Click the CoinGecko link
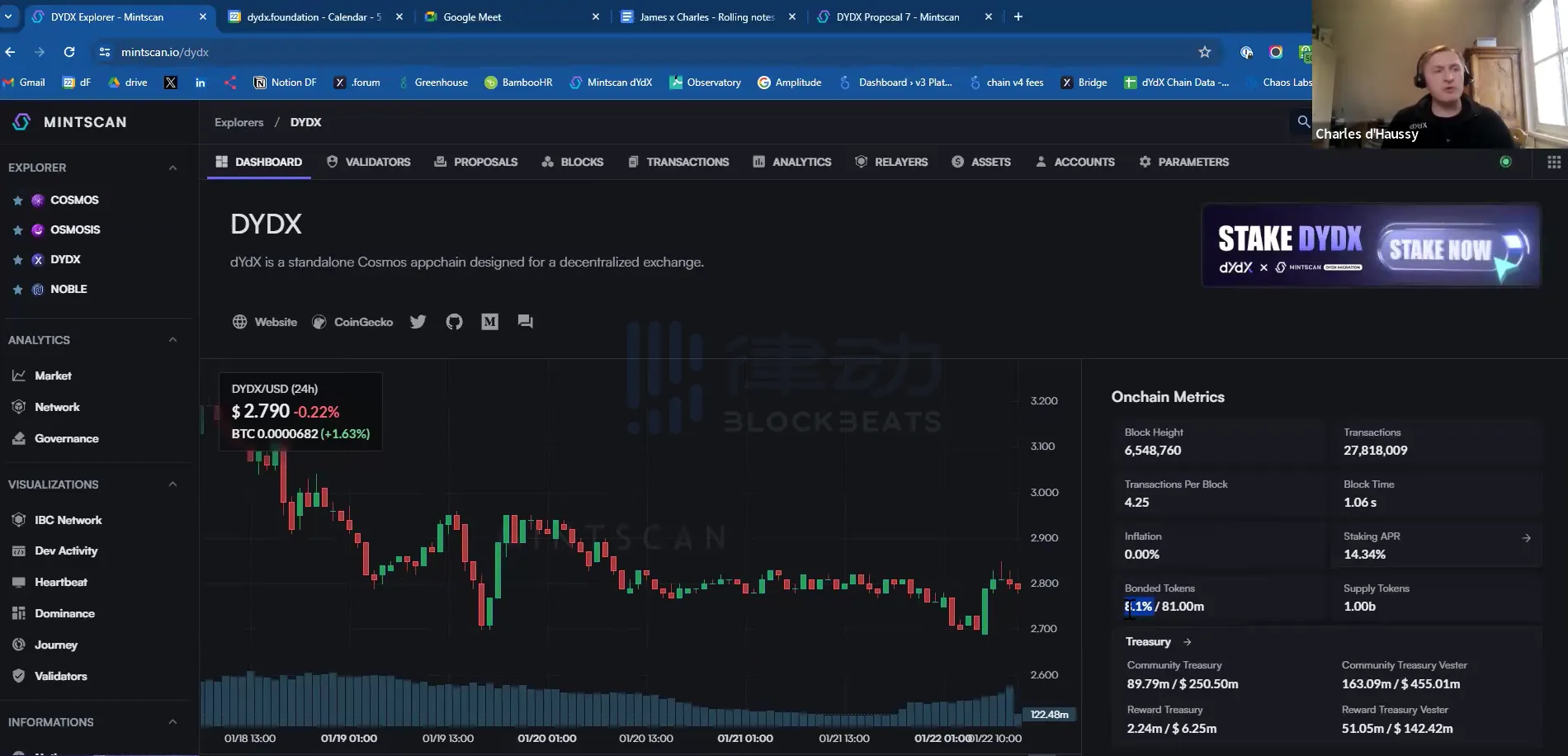The height and width of the screenshot is (756, 1568). pyautogui.click(x=352, y=322)
